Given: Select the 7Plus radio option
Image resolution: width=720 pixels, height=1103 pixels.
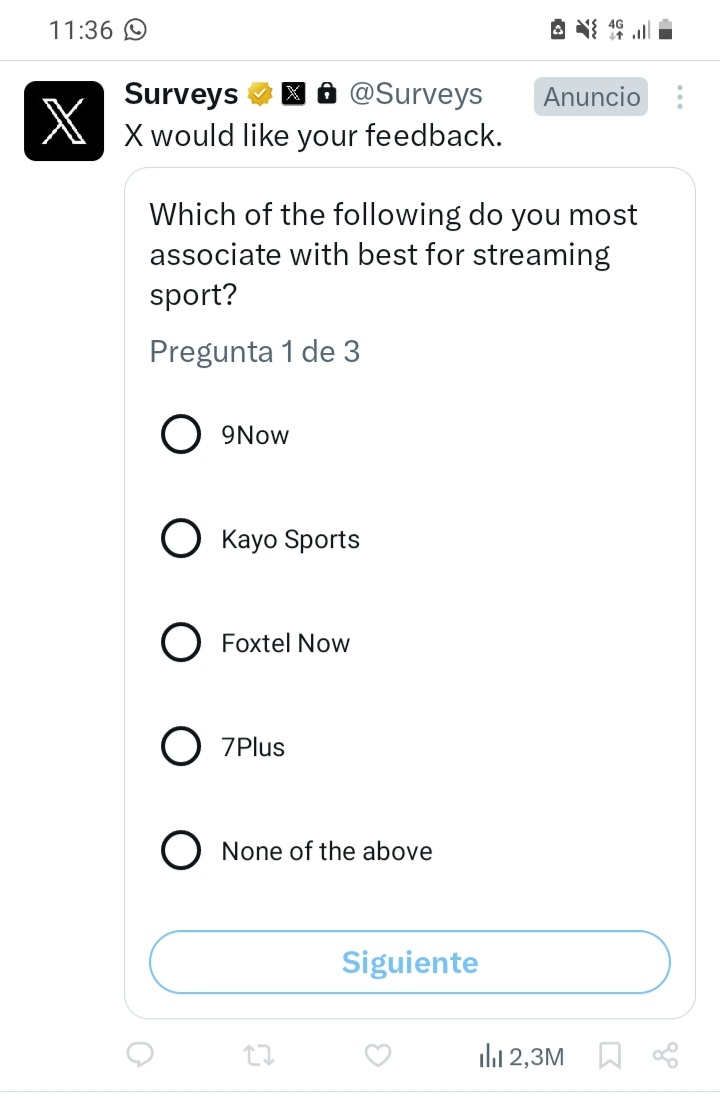Looking at the screenshot, I should [x=180, y=747].
